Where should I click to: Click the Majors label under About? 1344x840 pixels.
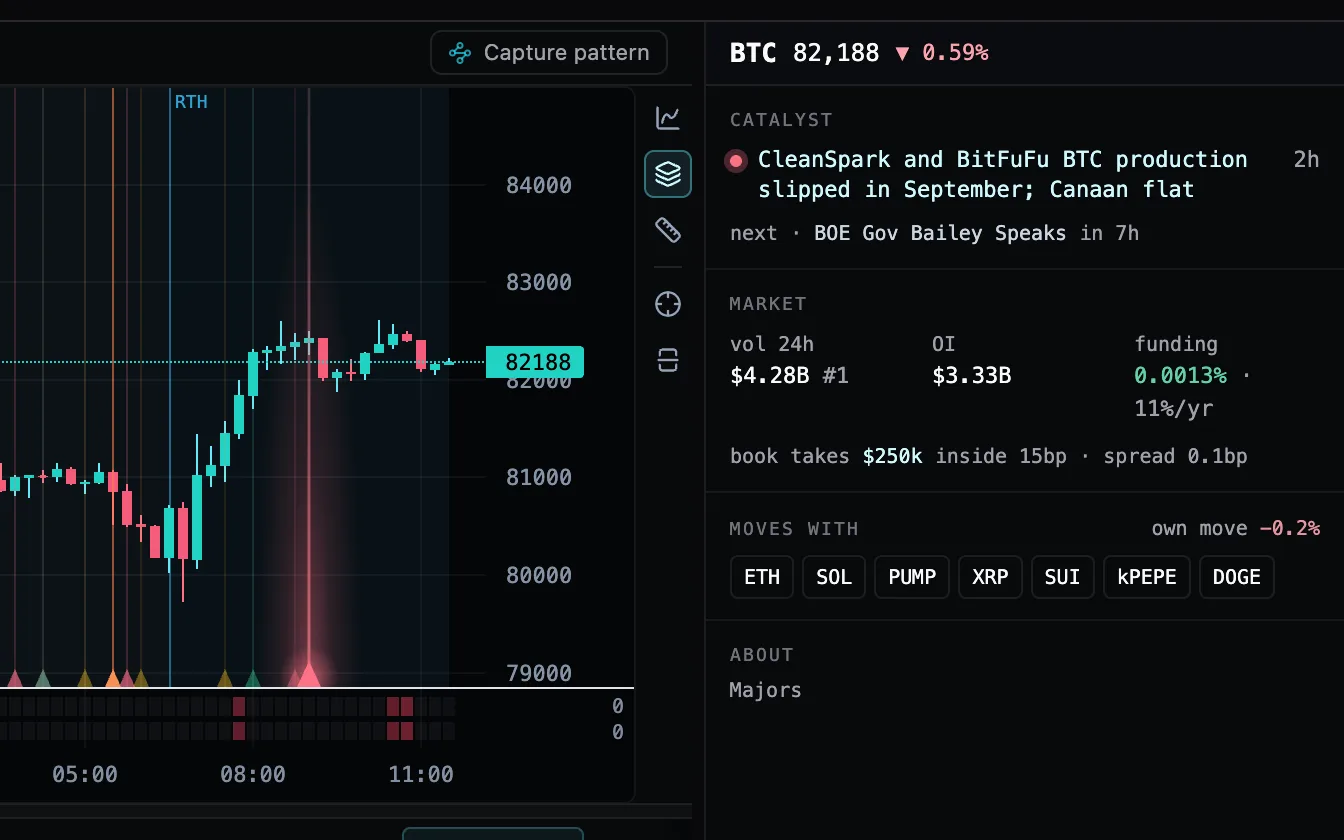(766, 690)
